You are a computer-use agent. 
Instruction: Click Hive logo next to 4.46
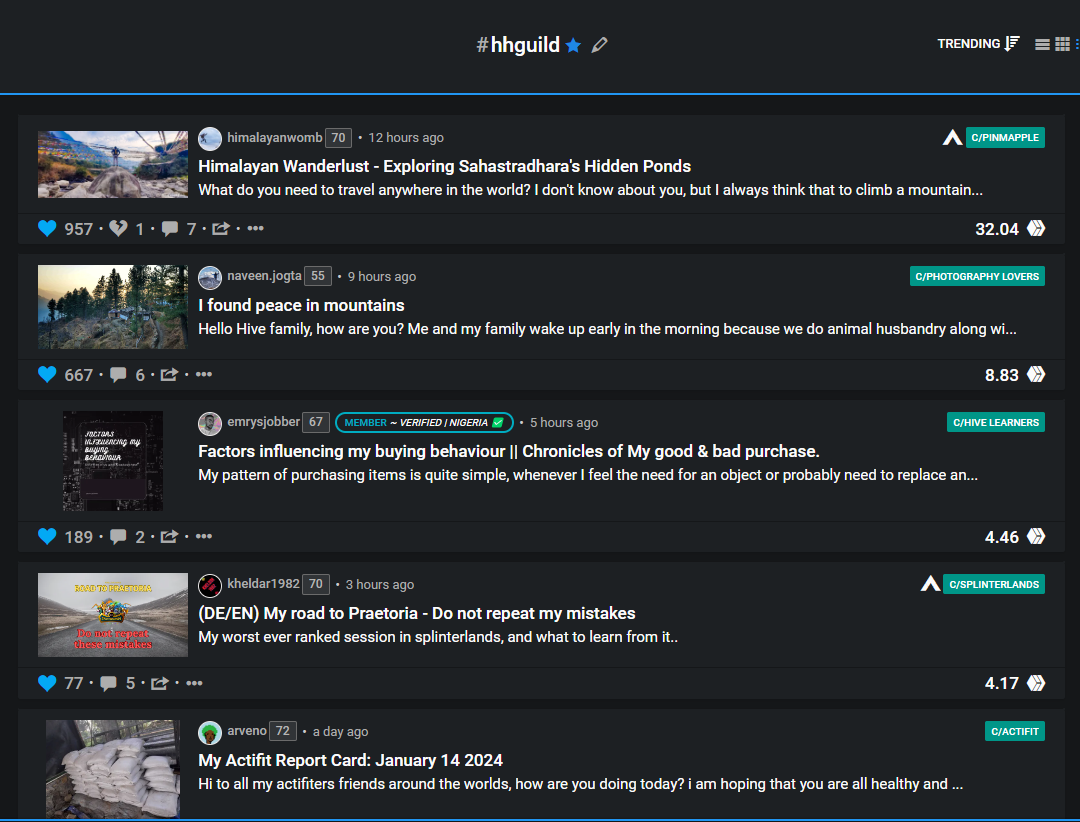1036,536
